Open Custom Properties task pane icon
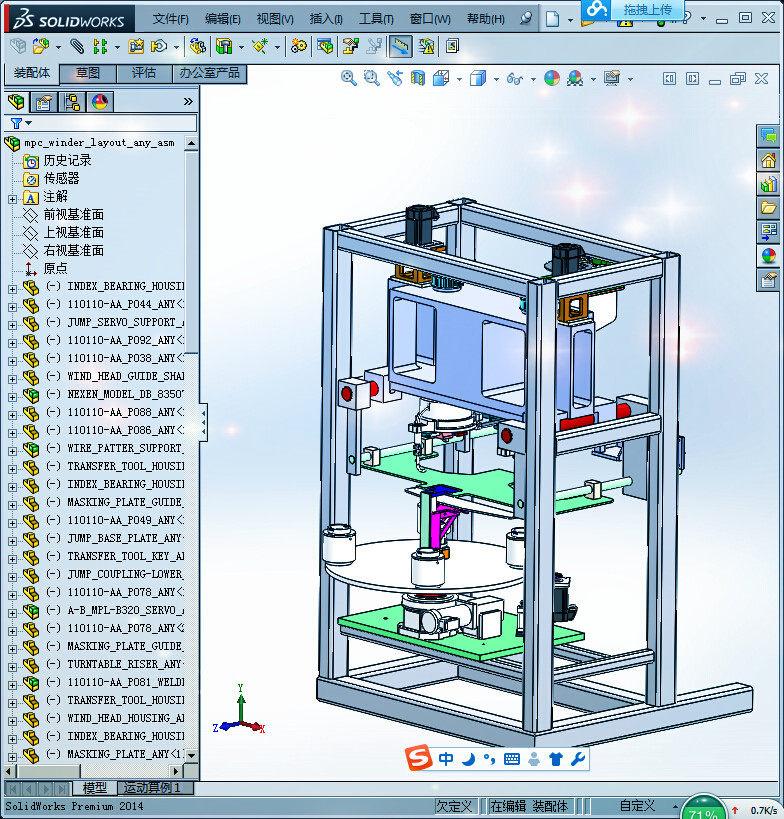Screen dimensions: 784x819 [x=769, y=281]
